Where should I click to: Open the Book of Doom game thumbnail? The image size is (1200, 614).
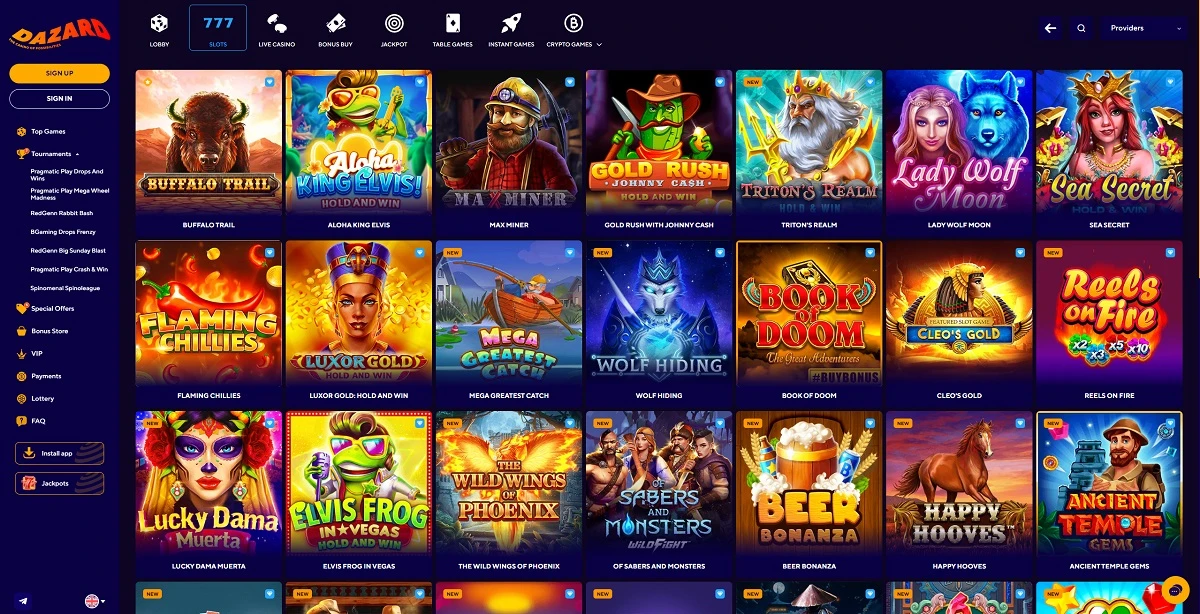810,314
